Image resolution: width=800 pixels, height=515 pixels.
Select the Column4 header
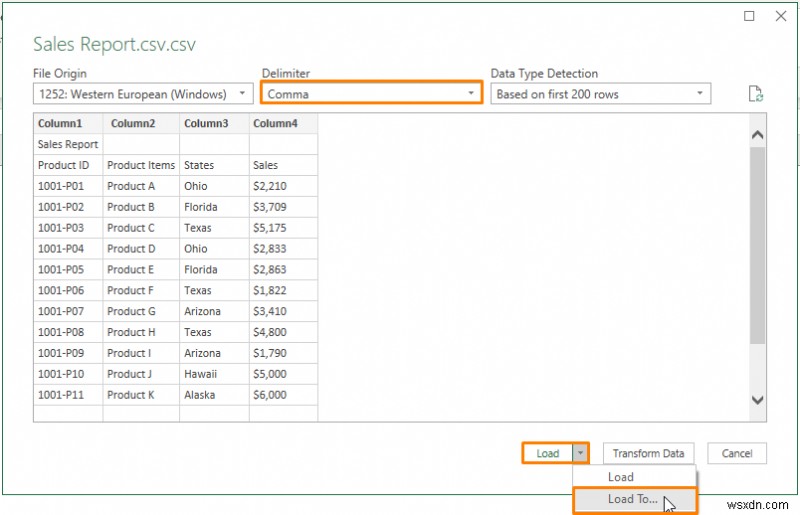pyautogui.click(x=283, y=124)
